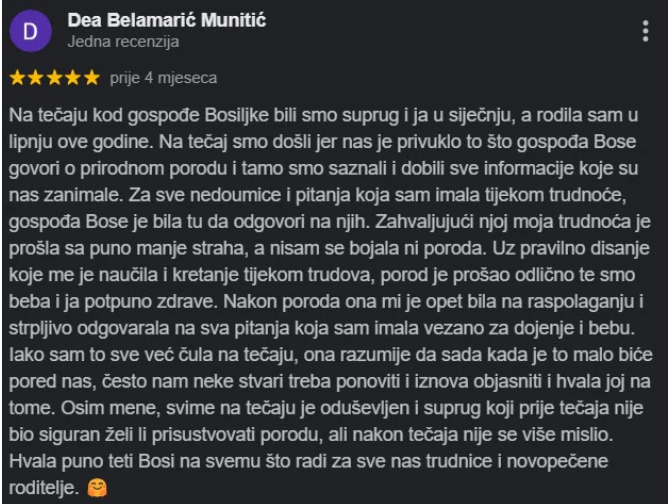
Task: Click the "prije 4 mjeseca" timestamp
Action: [x=163, y=77]
